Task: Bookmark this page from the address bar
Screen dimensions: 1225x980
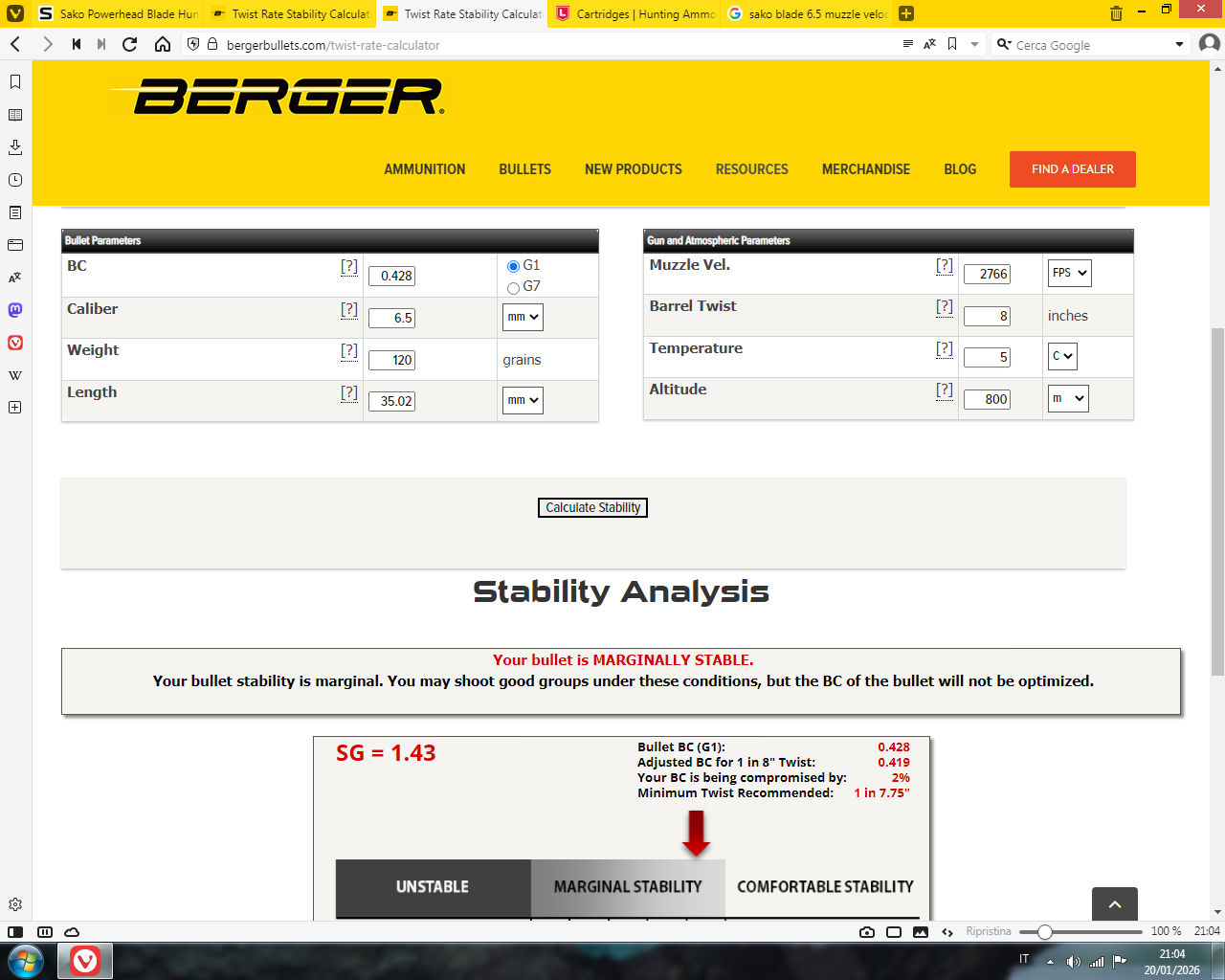Action: [x=952, y=44]
